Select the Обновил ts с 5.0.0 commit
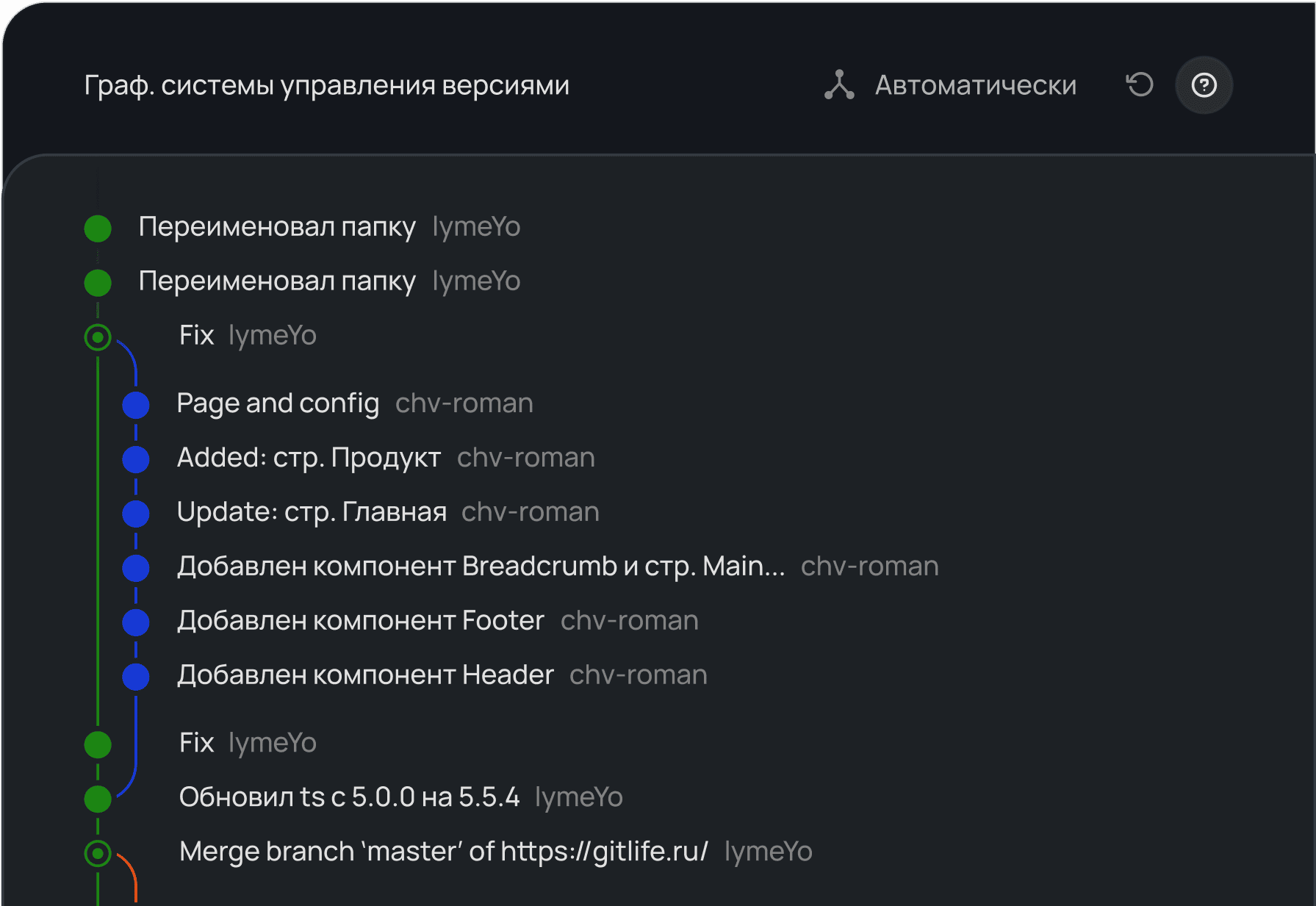The image size is (1316, 906). click(349, 797)
